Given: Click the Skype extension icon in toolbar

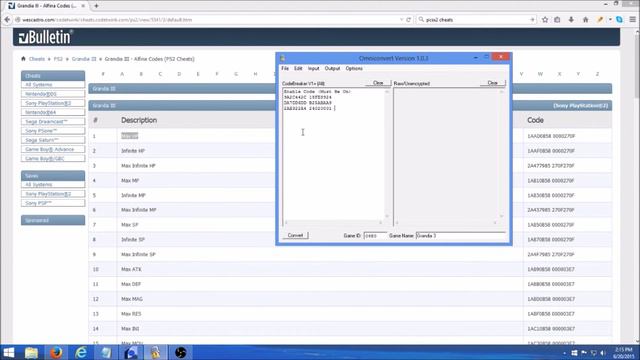Looking at the screenshot, I should [619, 20].
